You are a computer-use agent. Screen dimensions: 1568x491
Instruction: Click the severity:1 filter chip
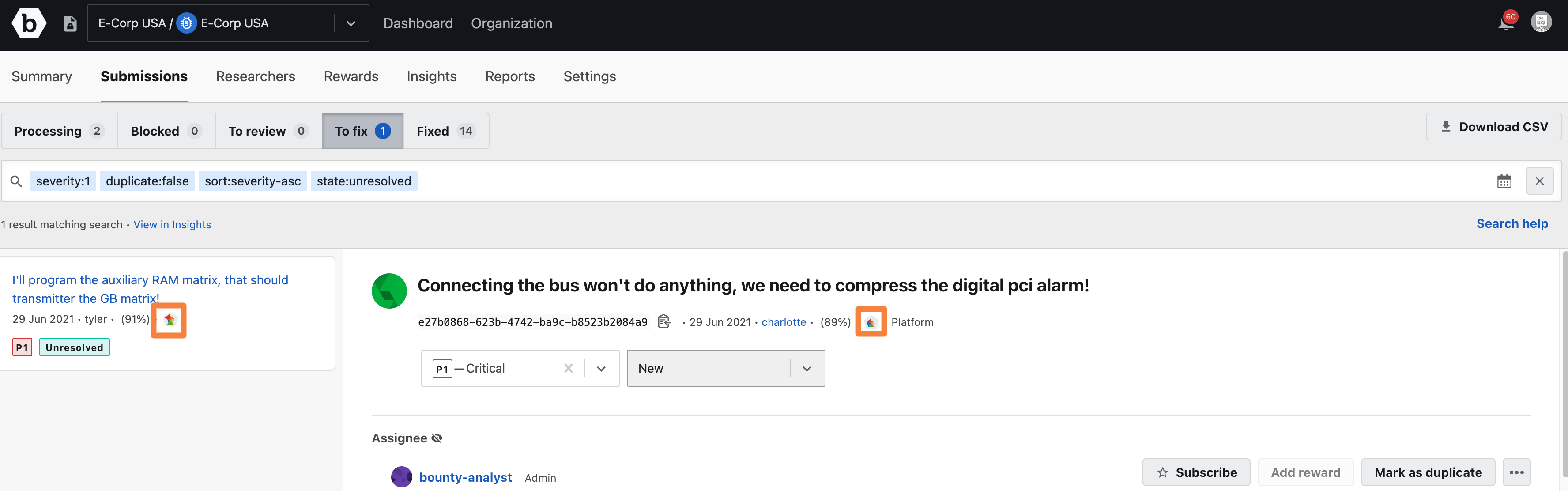(x=63, y=181)
